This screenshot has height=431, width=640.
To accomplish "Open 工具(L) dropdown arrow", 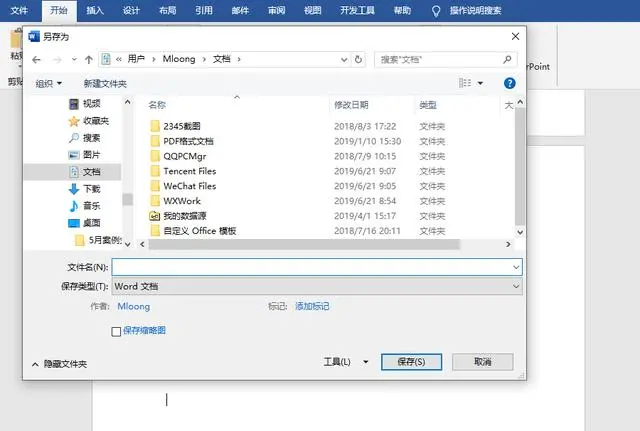I will tap(366, 362).
